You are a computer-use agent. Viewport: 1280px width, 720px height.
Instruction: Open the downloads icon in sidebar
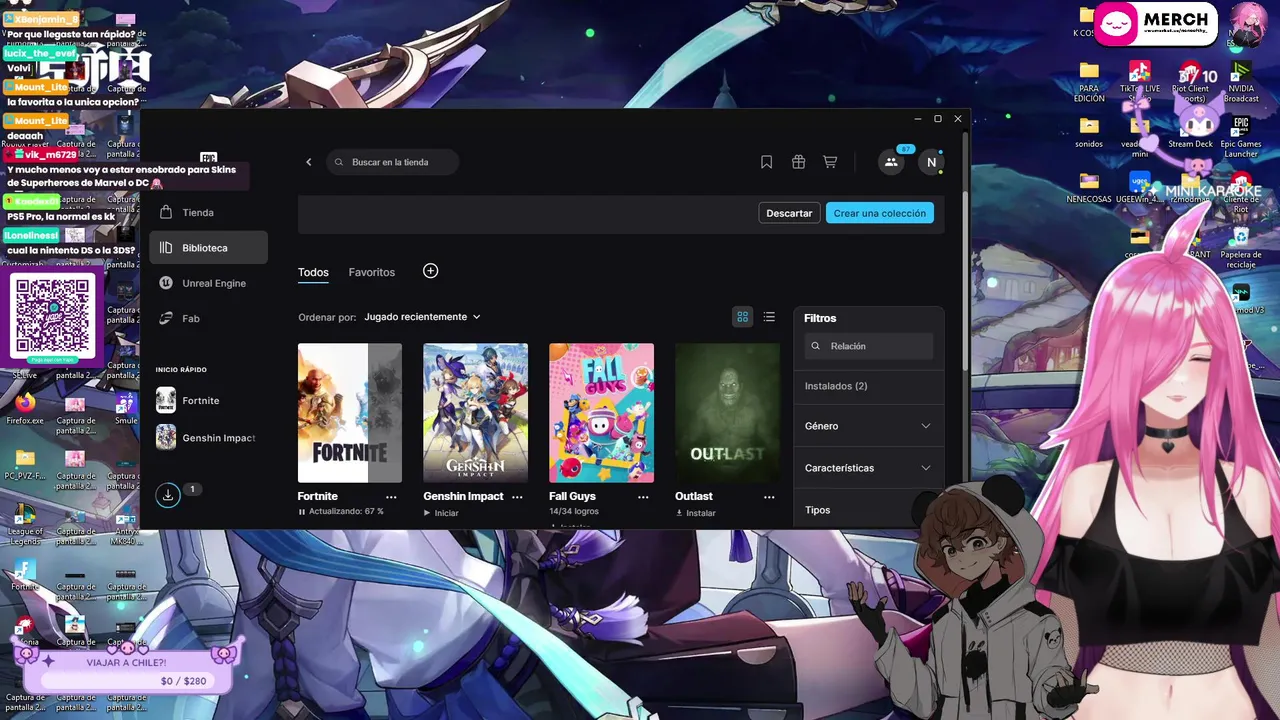coord(168,494)
